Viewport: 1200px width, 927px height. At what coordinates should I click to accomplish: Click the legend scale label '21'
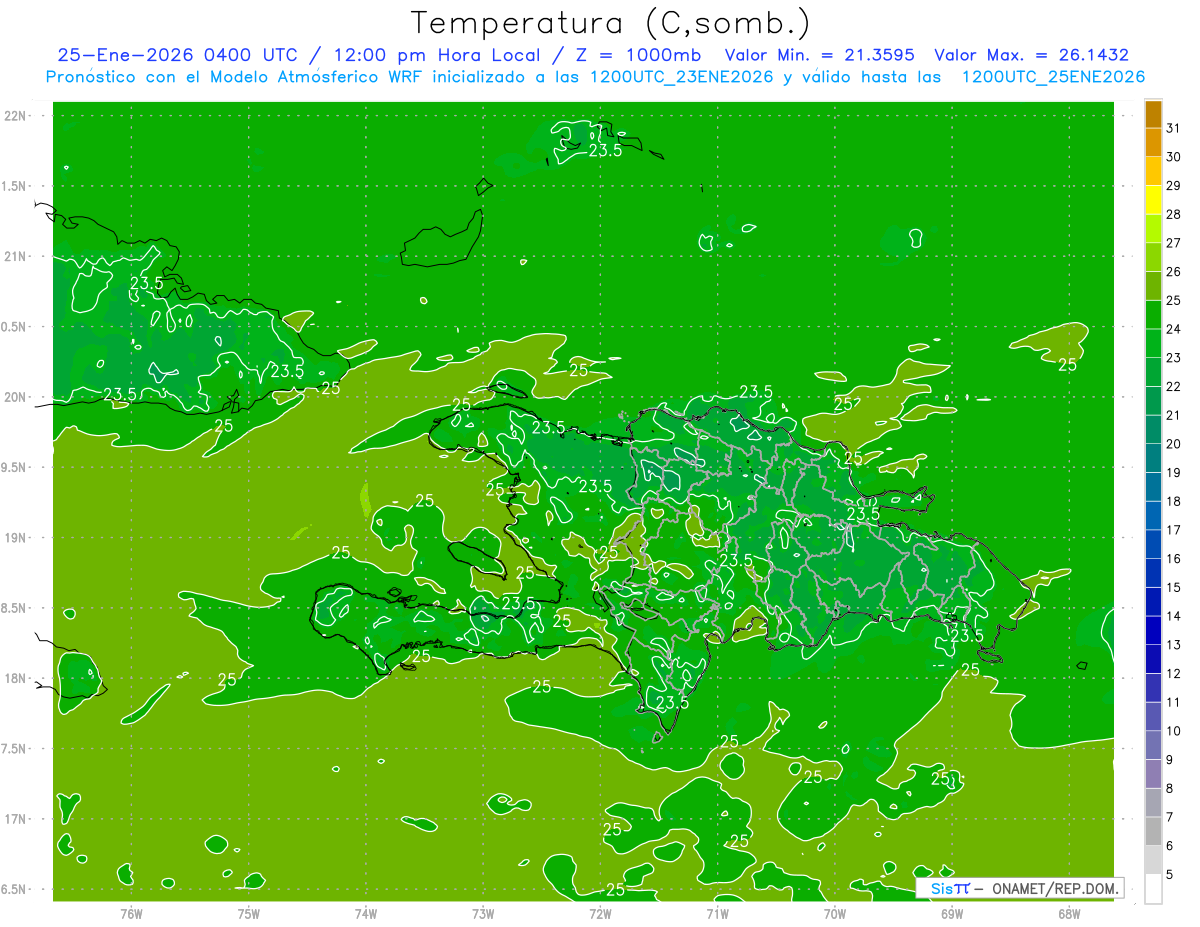point(1173,415)
